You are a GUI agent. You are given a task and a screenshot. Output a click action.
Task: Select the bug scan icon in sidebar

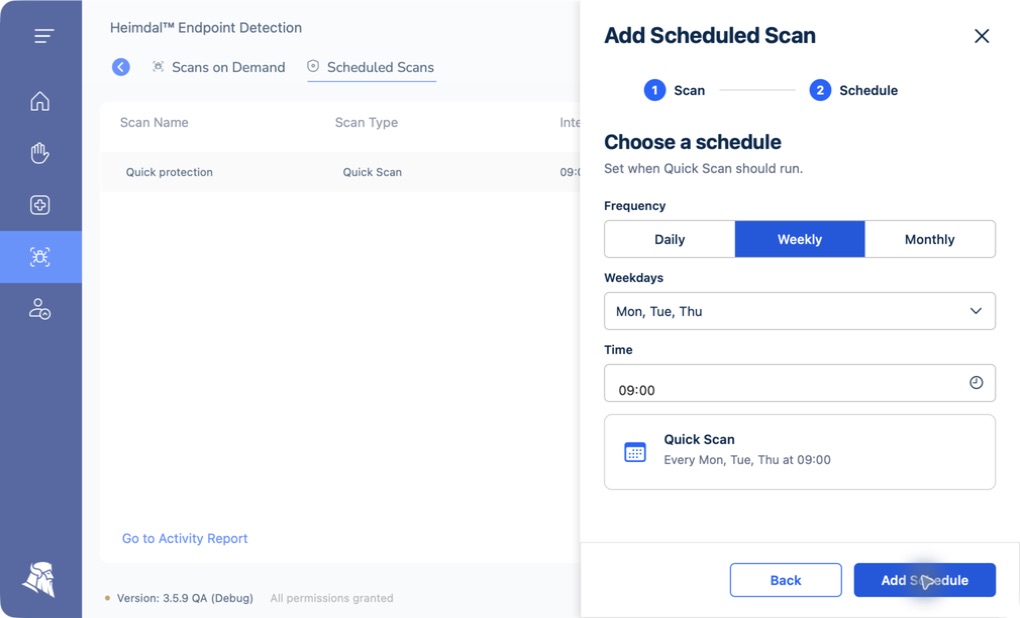coord(40,257)
